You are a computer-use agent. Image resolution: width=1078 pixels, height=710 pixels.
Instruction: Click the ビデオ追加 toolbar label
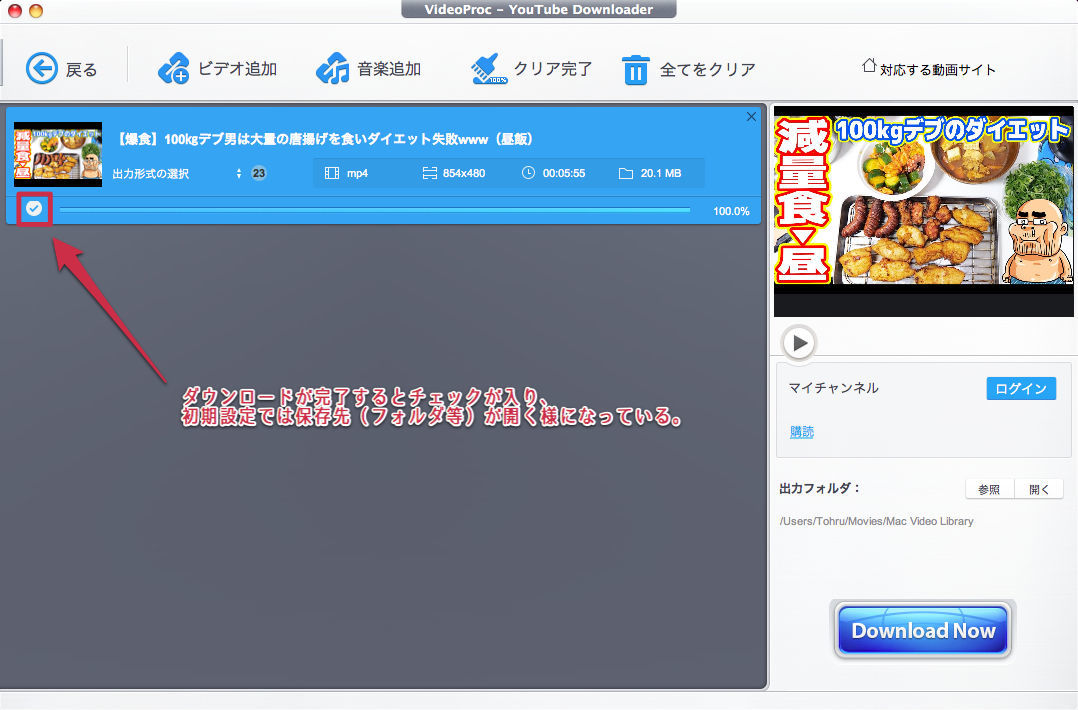coord(237,69)
